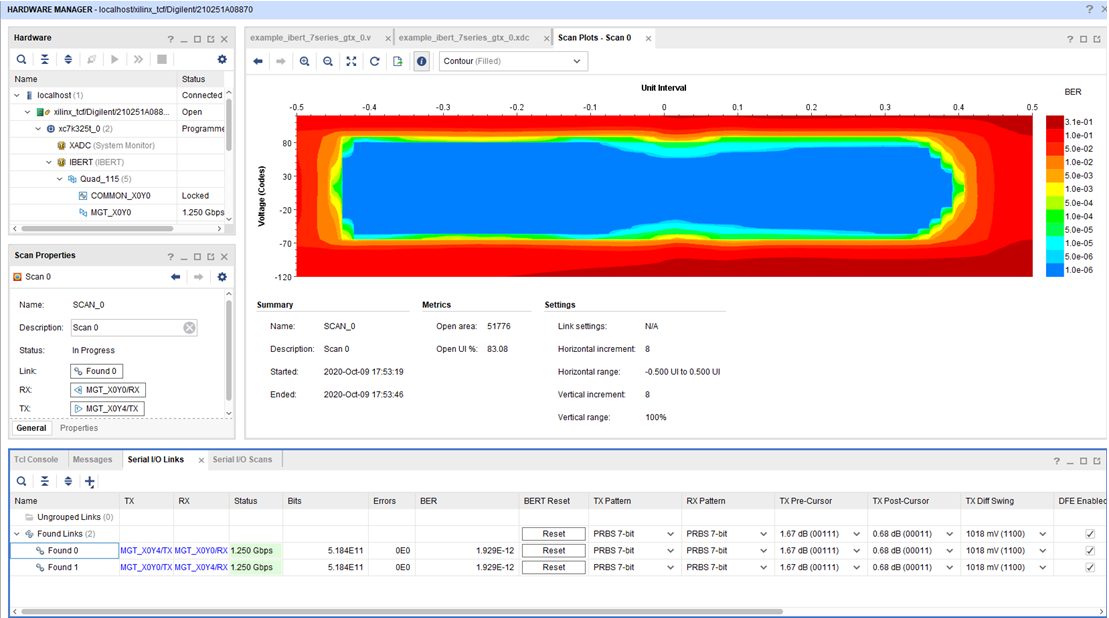
Task: Toggle DFE Enabled checkbox for Found Links row
Action: point(1090,534)
